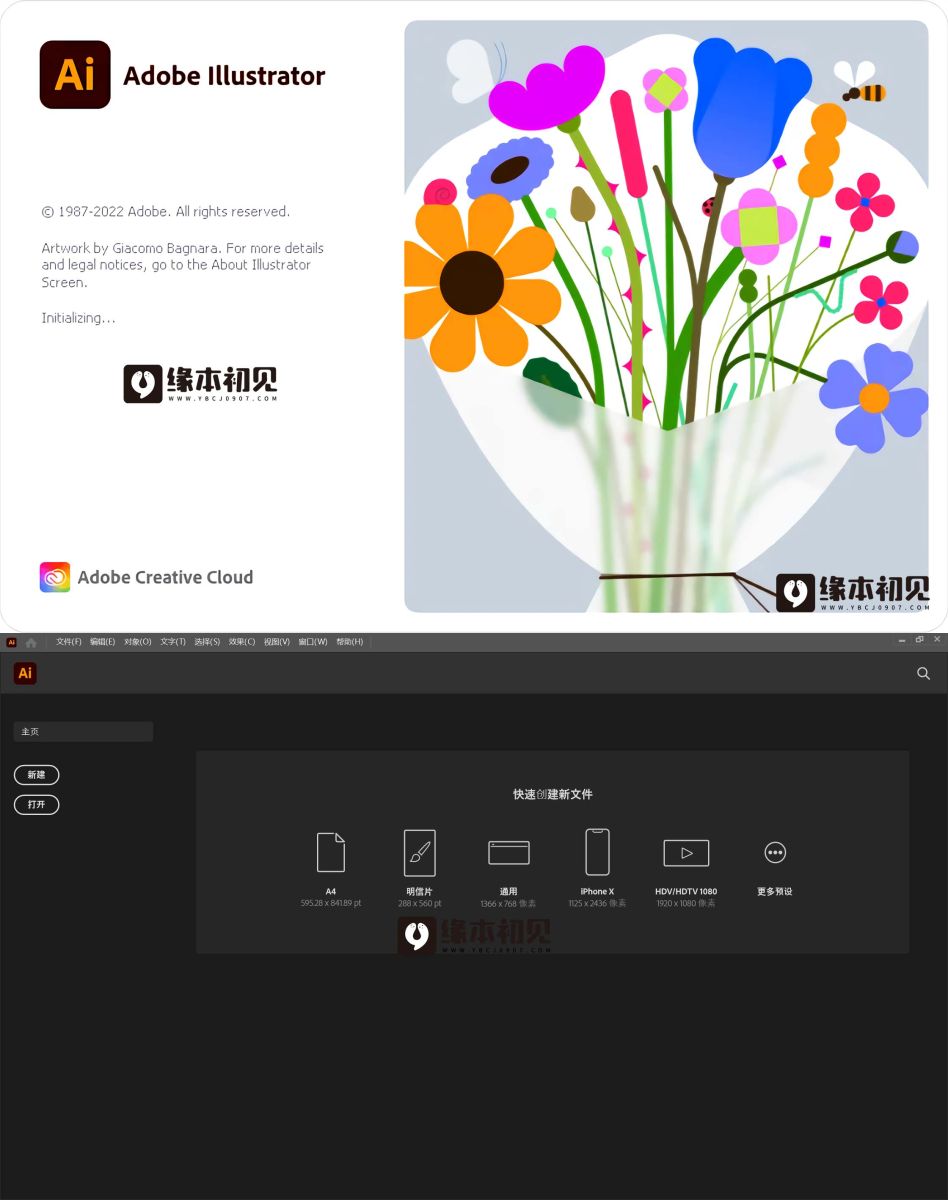Screen dimensions: 948x1200
Task: Select the 通用 web preset icon
Action: (509, 852)
